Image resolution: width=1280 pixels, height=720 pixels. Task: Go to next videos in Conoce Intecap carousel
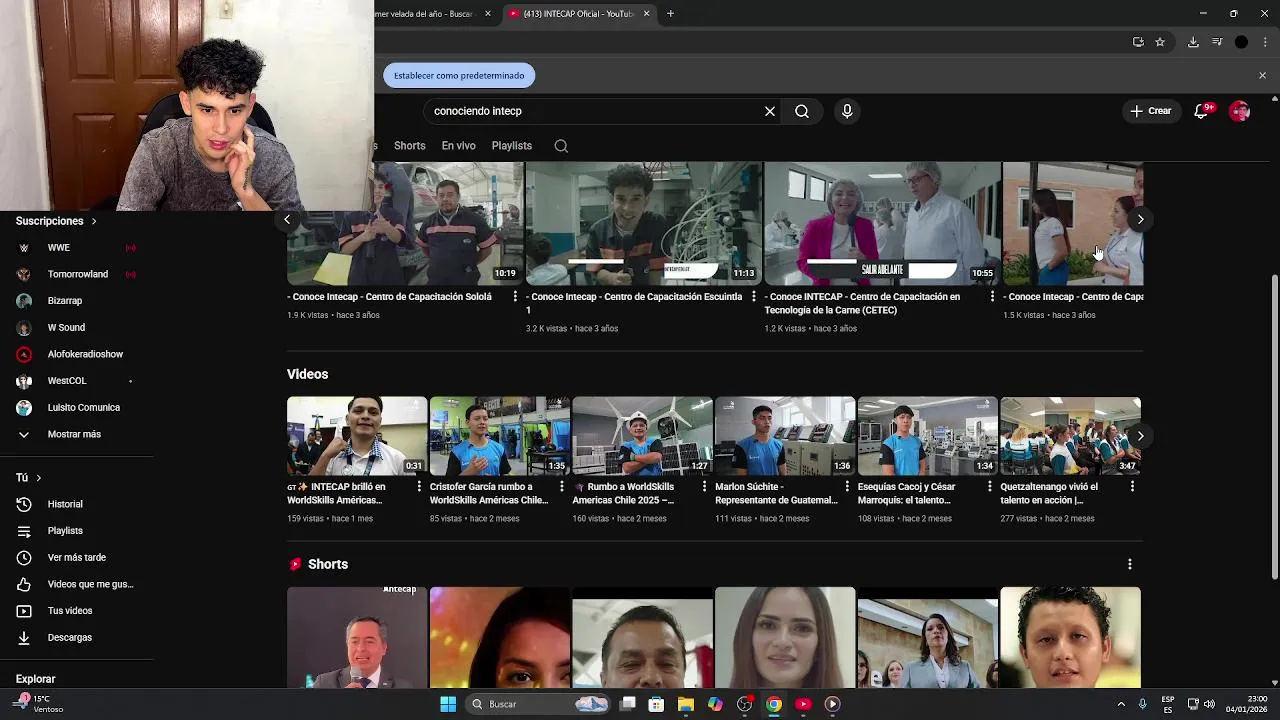(1140, 220)
